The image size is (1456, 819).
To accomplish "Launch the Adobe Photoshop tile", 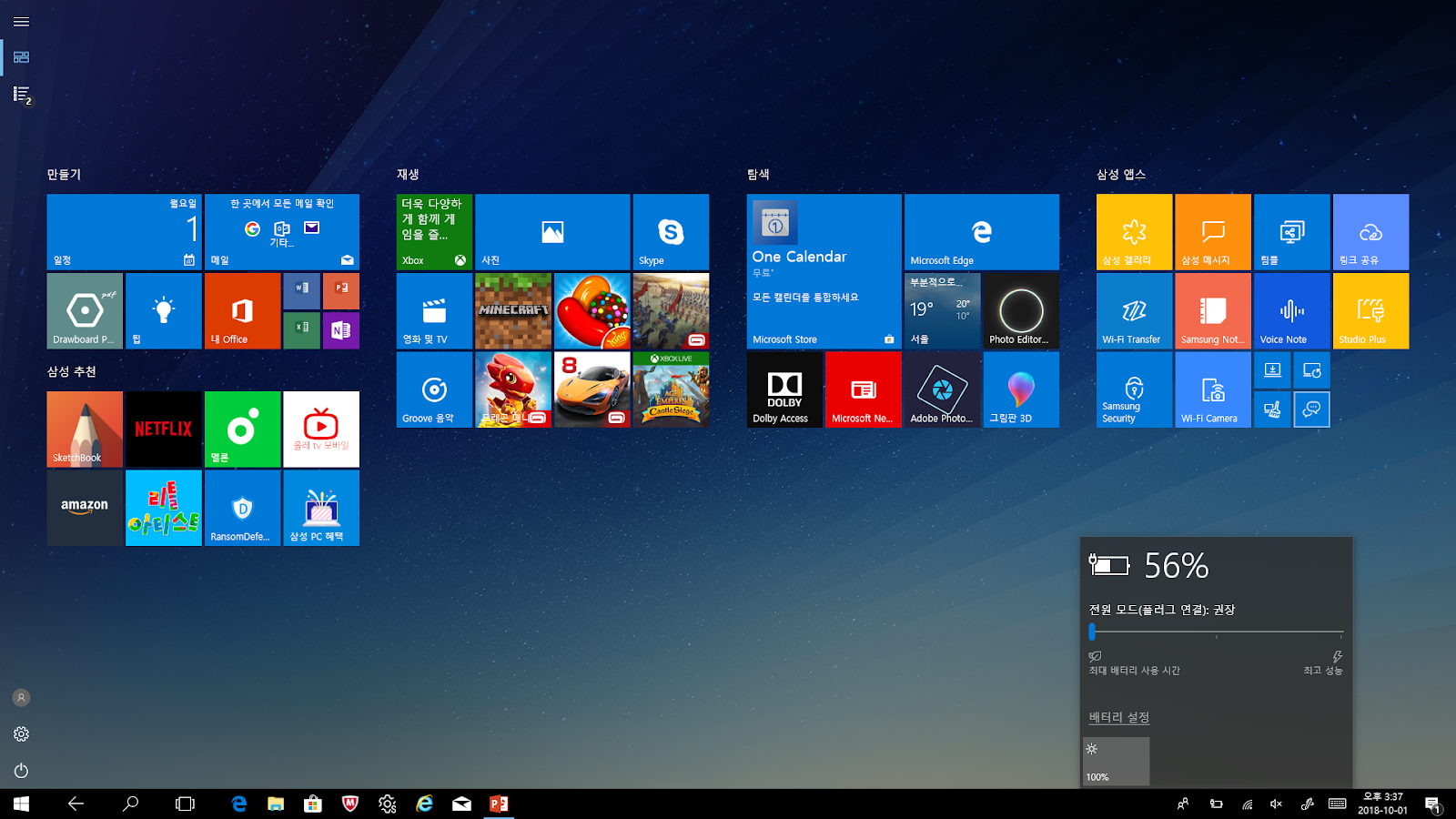I will coord(943,389).
